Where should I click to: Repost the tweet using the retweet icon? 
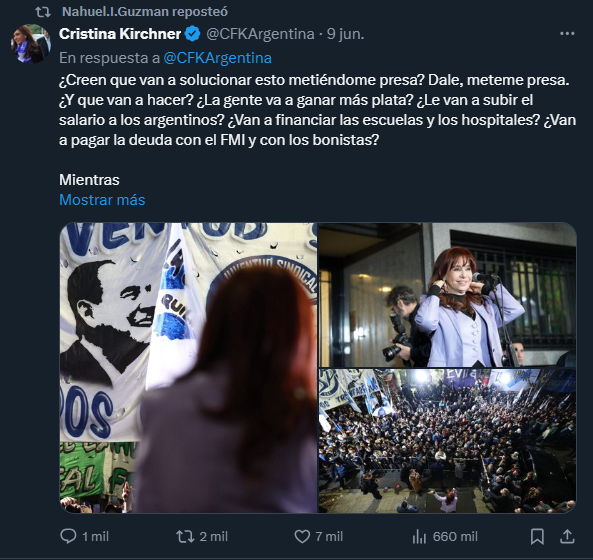tap(185, 536)
